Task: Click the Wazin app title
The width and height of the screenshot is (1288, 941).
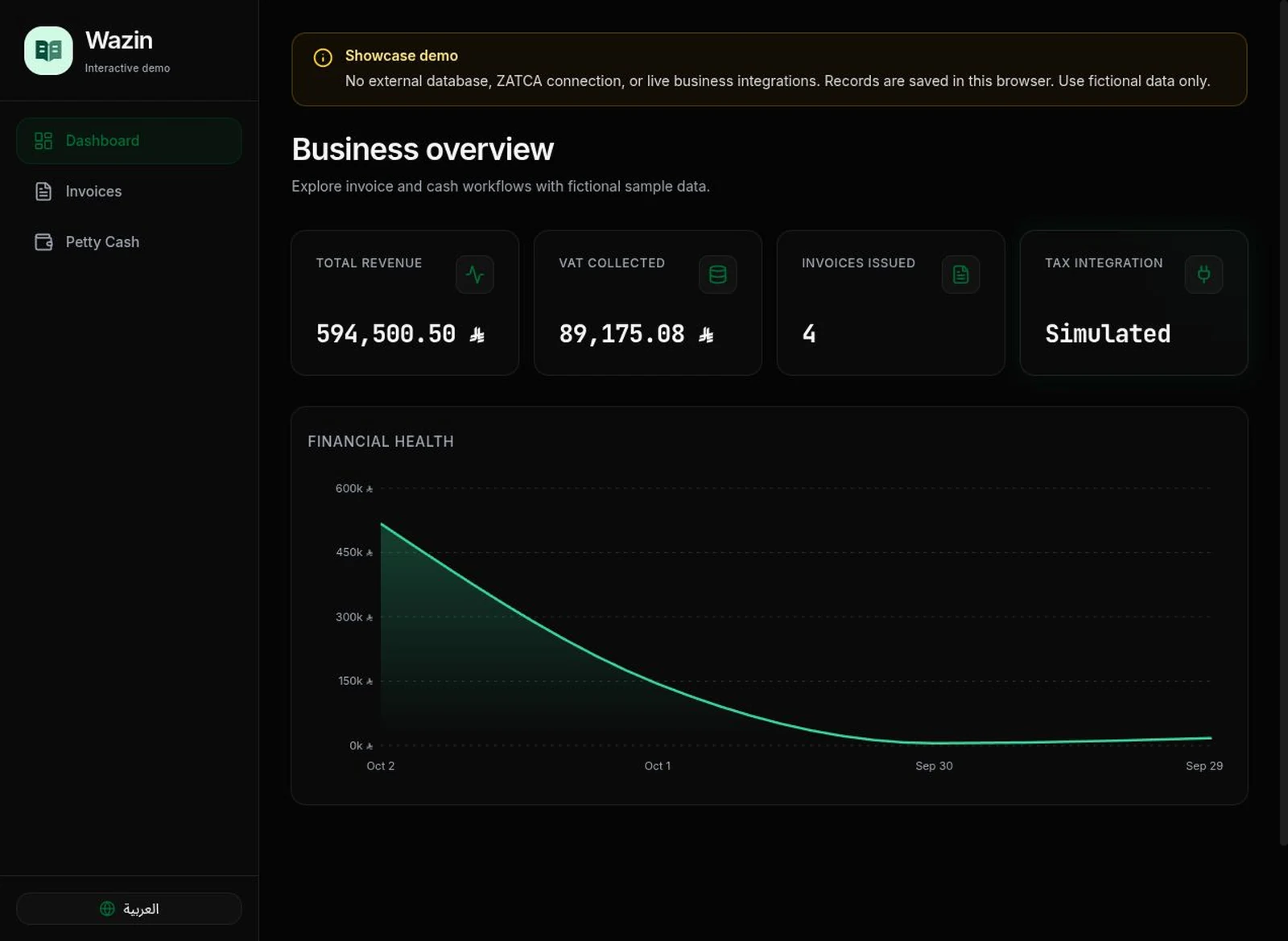Action: click(119, 40)
